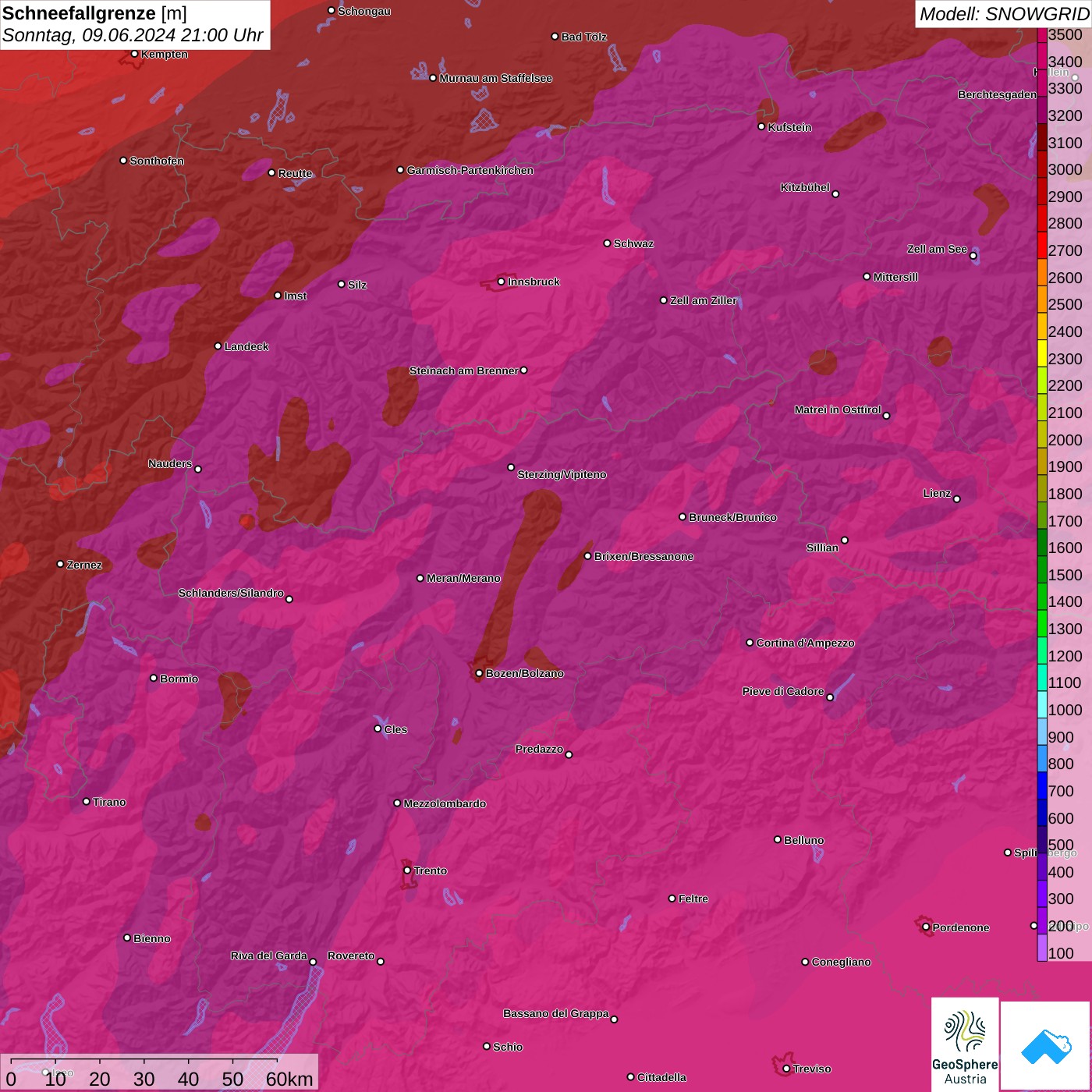This screenshot has width=1092, height=1092.
Task: Click the 'Garmisch-Partenkirchen' label
Action: (470, 170)
